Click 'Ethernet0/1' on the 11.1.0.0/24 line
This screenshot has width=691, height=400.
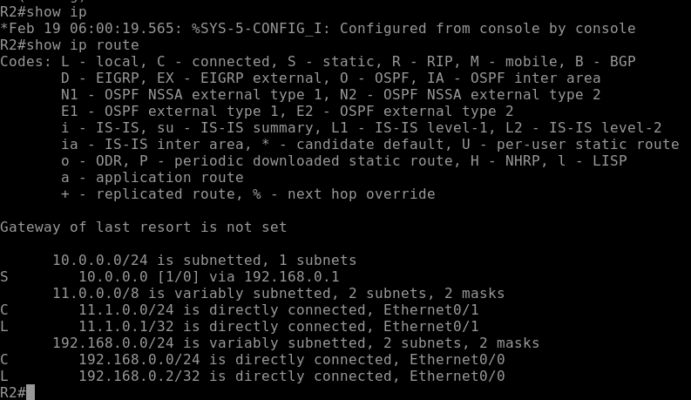point(431,310)
